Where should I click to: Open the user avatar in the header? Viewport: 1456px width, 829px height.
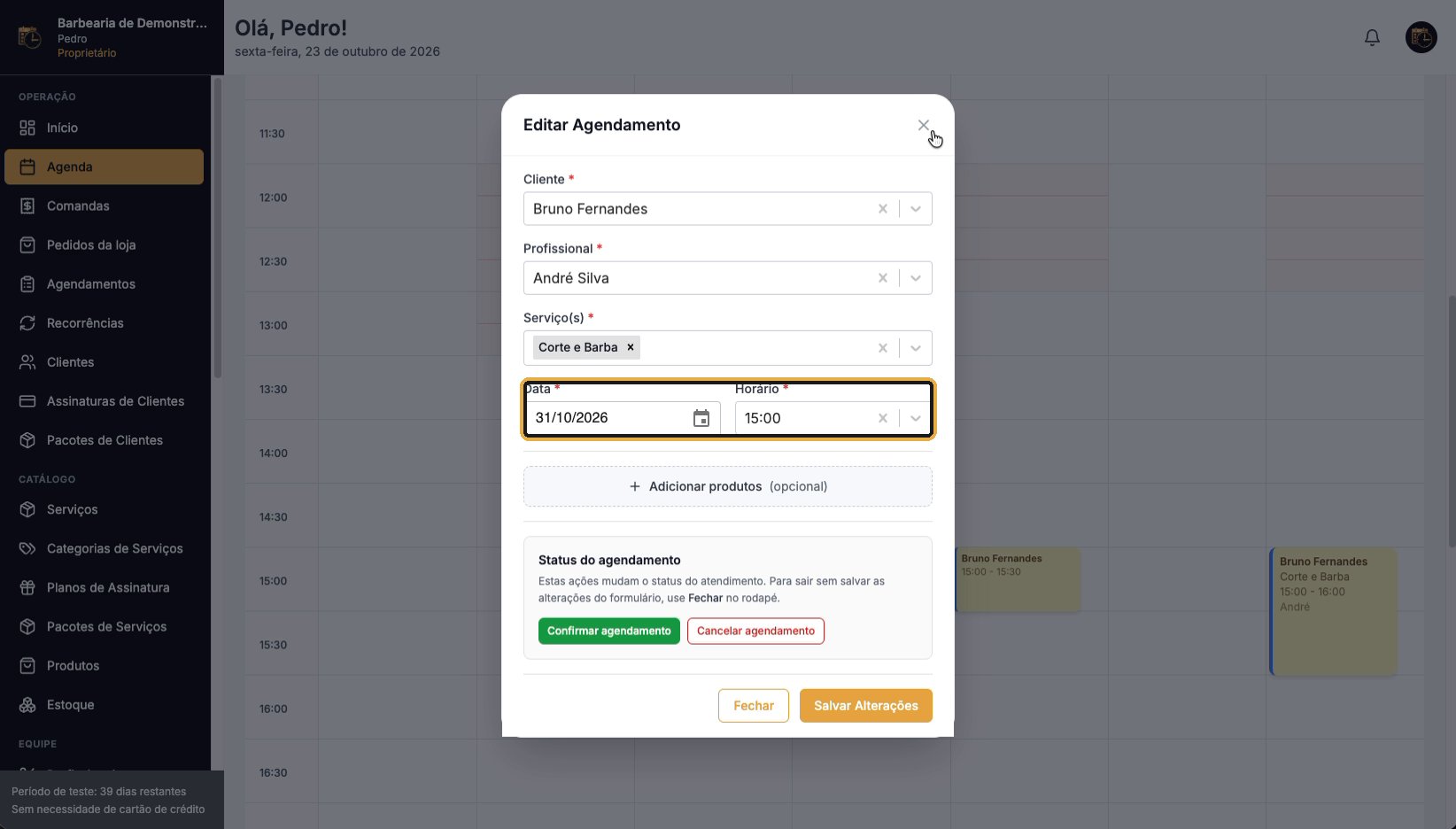point(1421,37)
